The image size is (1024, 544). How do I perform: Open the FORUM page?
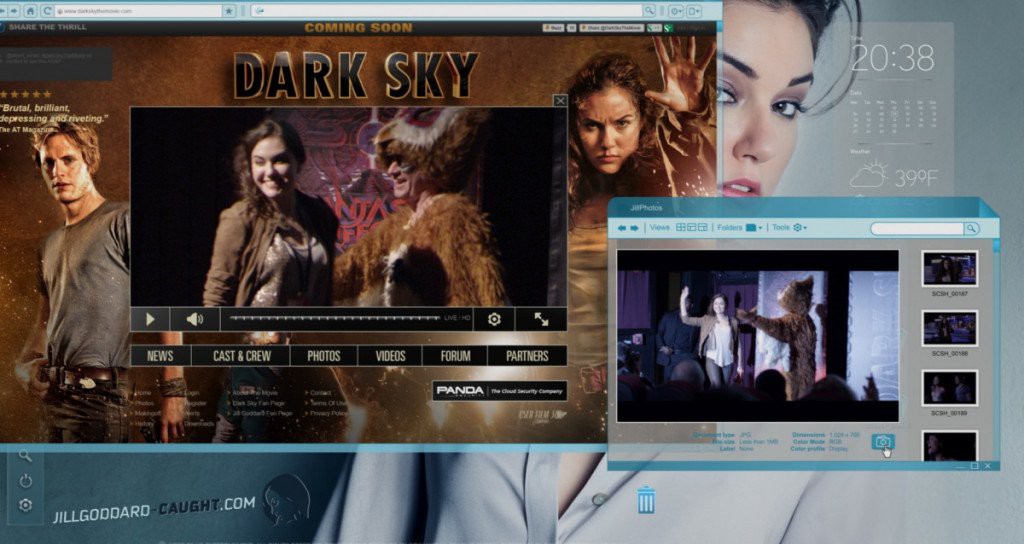point(455,356)
